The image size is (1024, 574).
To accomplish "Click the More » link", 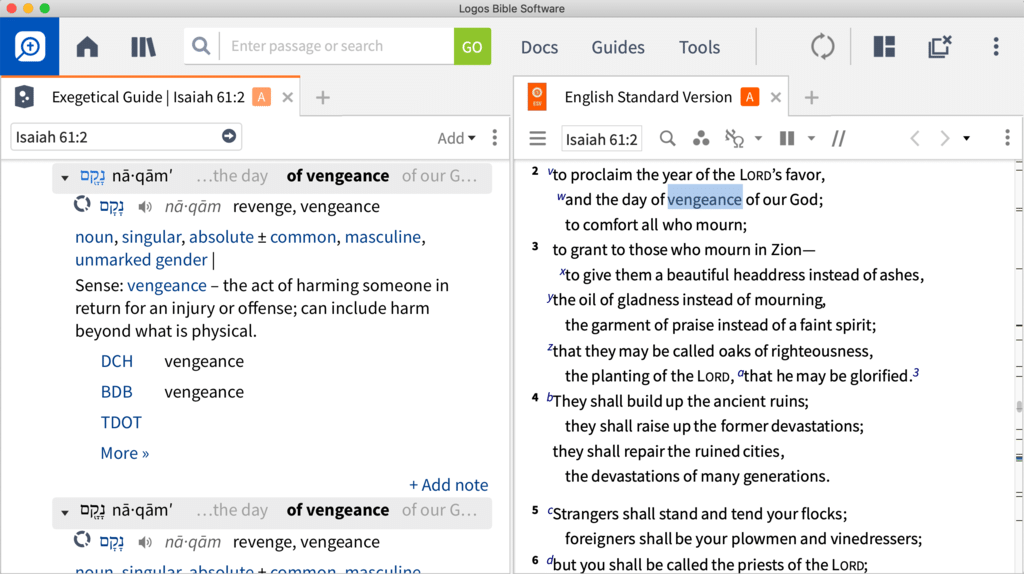I will [x=125, y=453].
